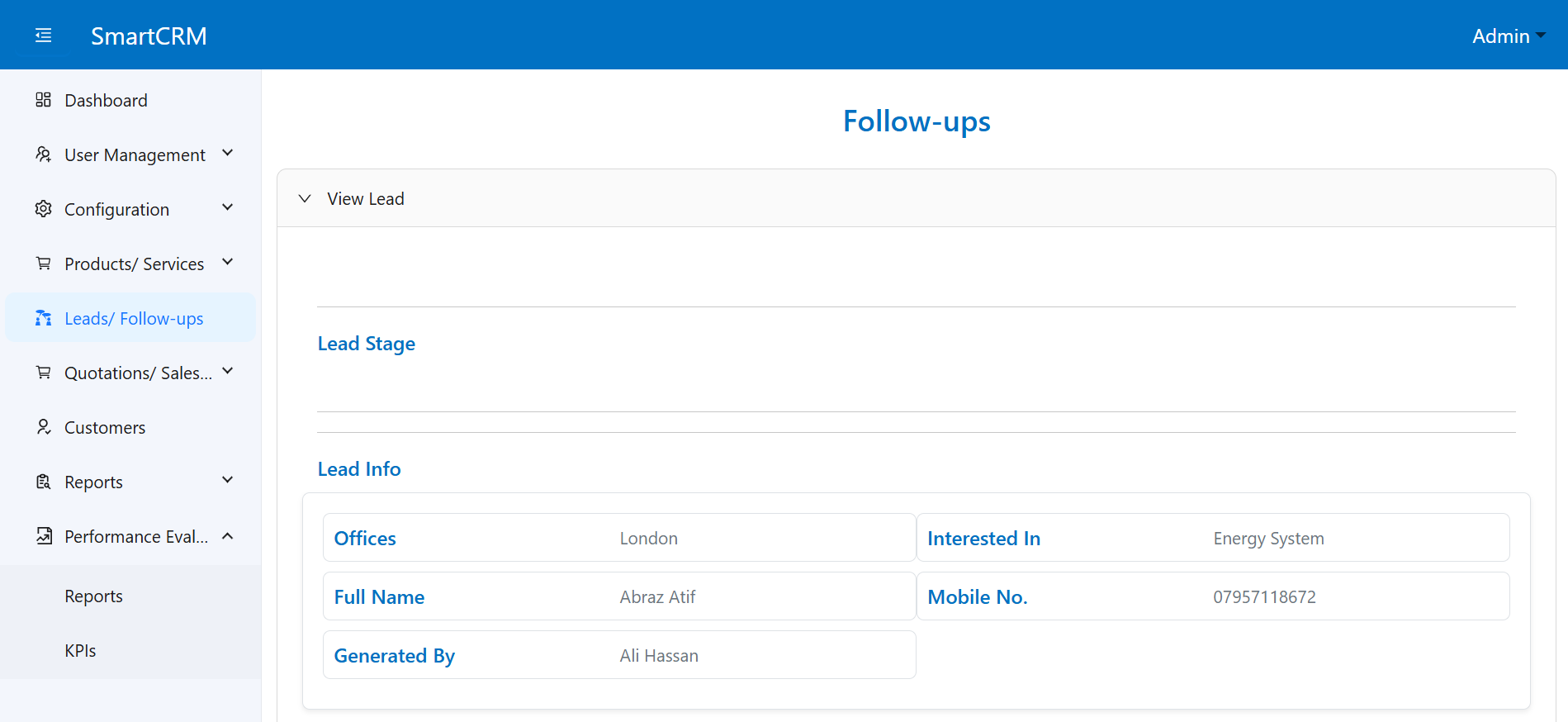1568x722 pixels.
Task: Click the Generated By value Ali Hassan
Action: (x=659, y=656)
